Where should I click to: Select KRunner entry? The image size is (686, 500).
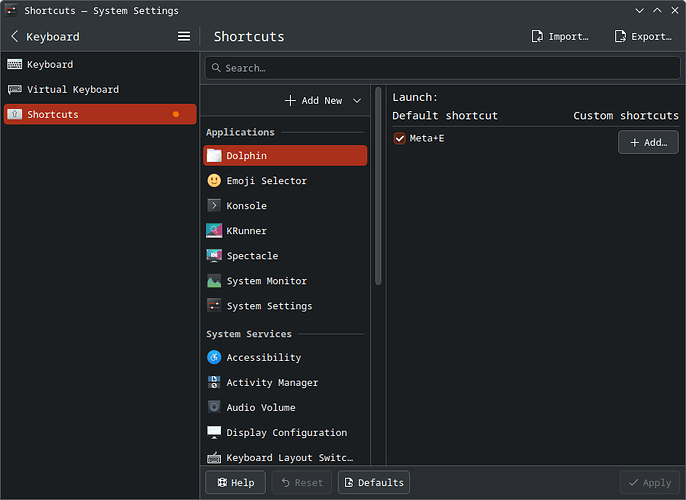(x=285, y=231)
